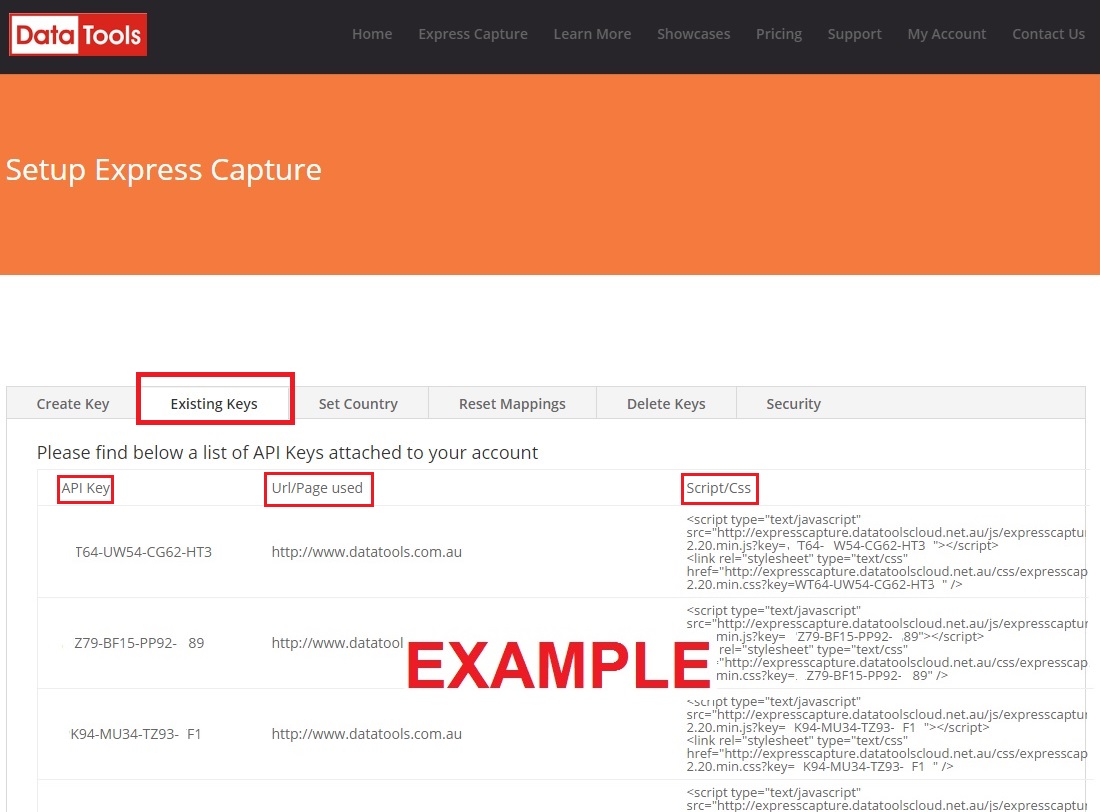
Task: Select API key ending CG62-HT3
Action: click(143, 552)
